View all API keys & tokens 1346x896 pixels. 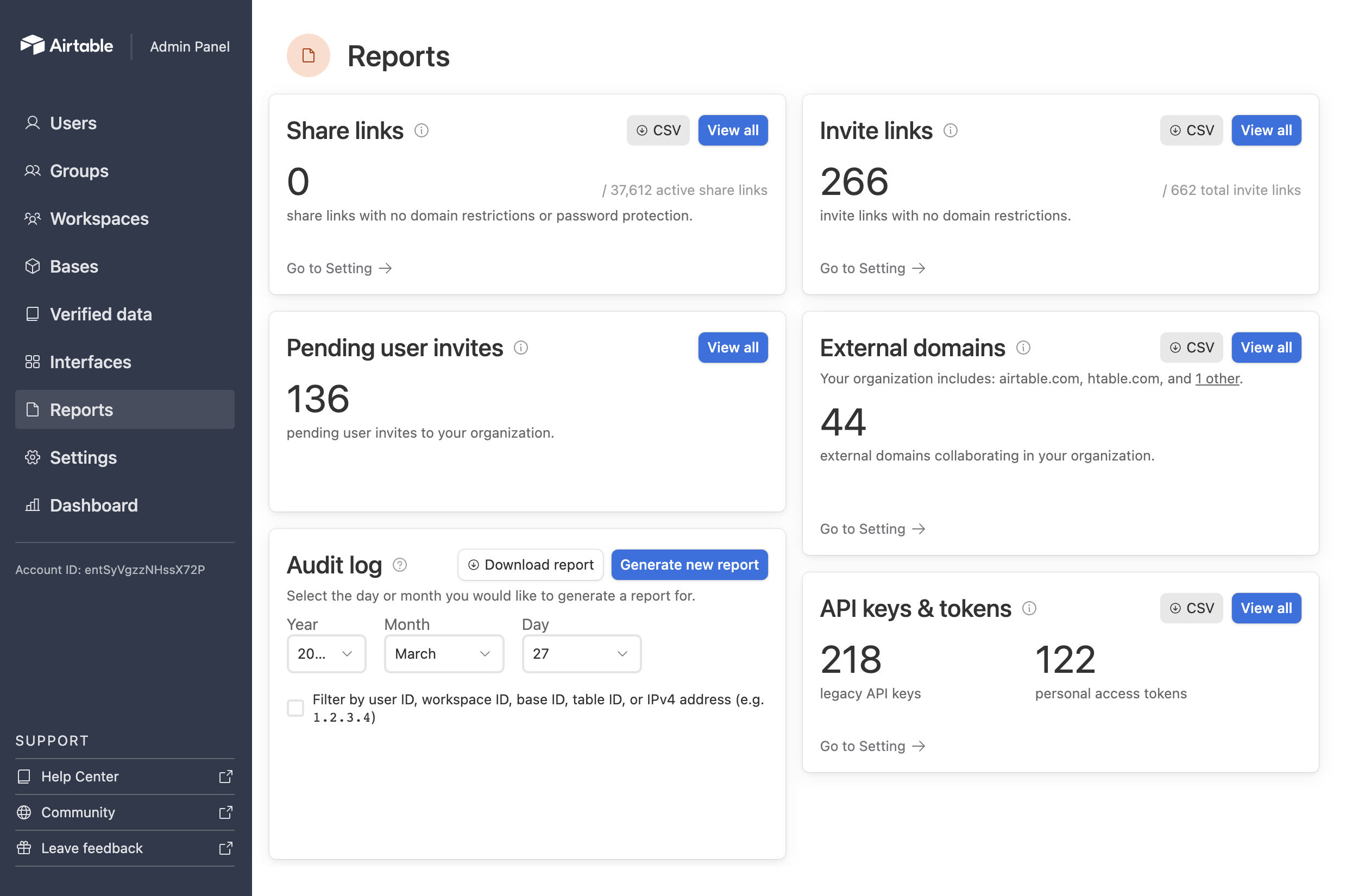tap(1266, 608)
